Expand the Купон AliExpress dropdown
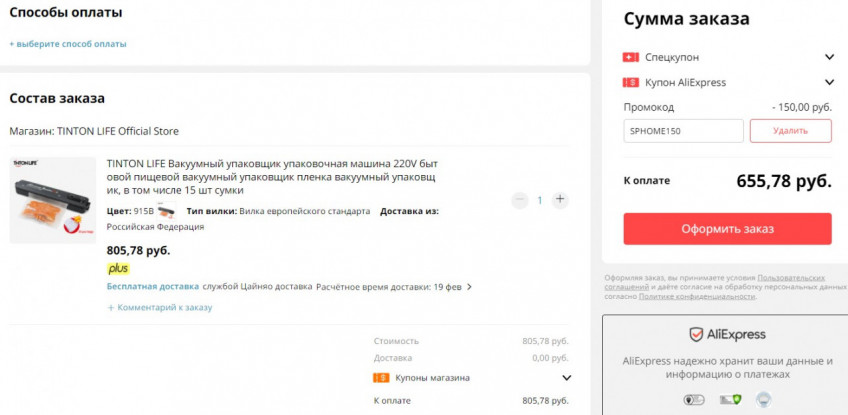The width and height of the screenshot is (848, 415). pos(829,83)
